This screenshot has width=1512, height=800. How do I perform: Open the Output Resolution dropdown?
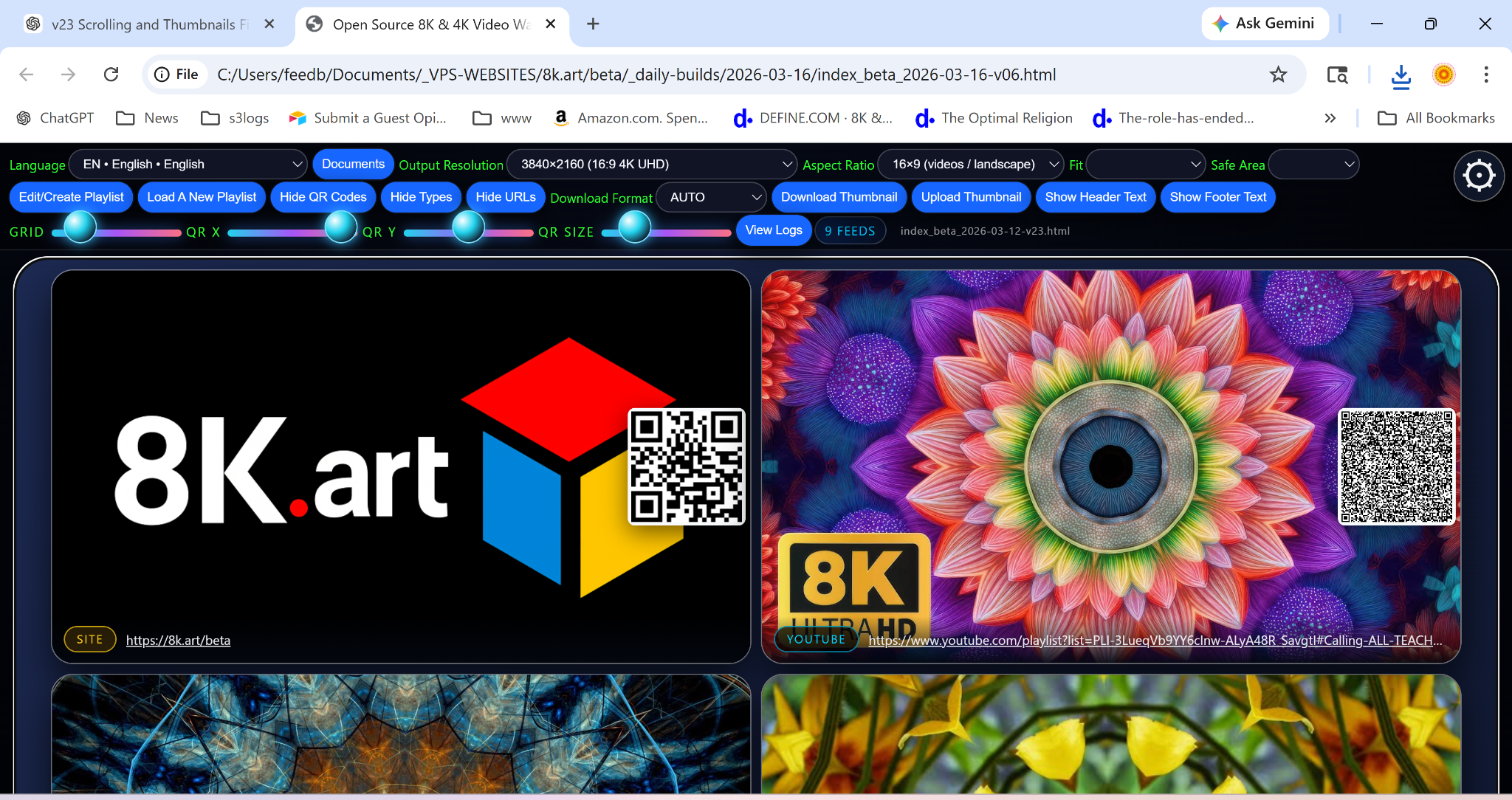[652, 165]
